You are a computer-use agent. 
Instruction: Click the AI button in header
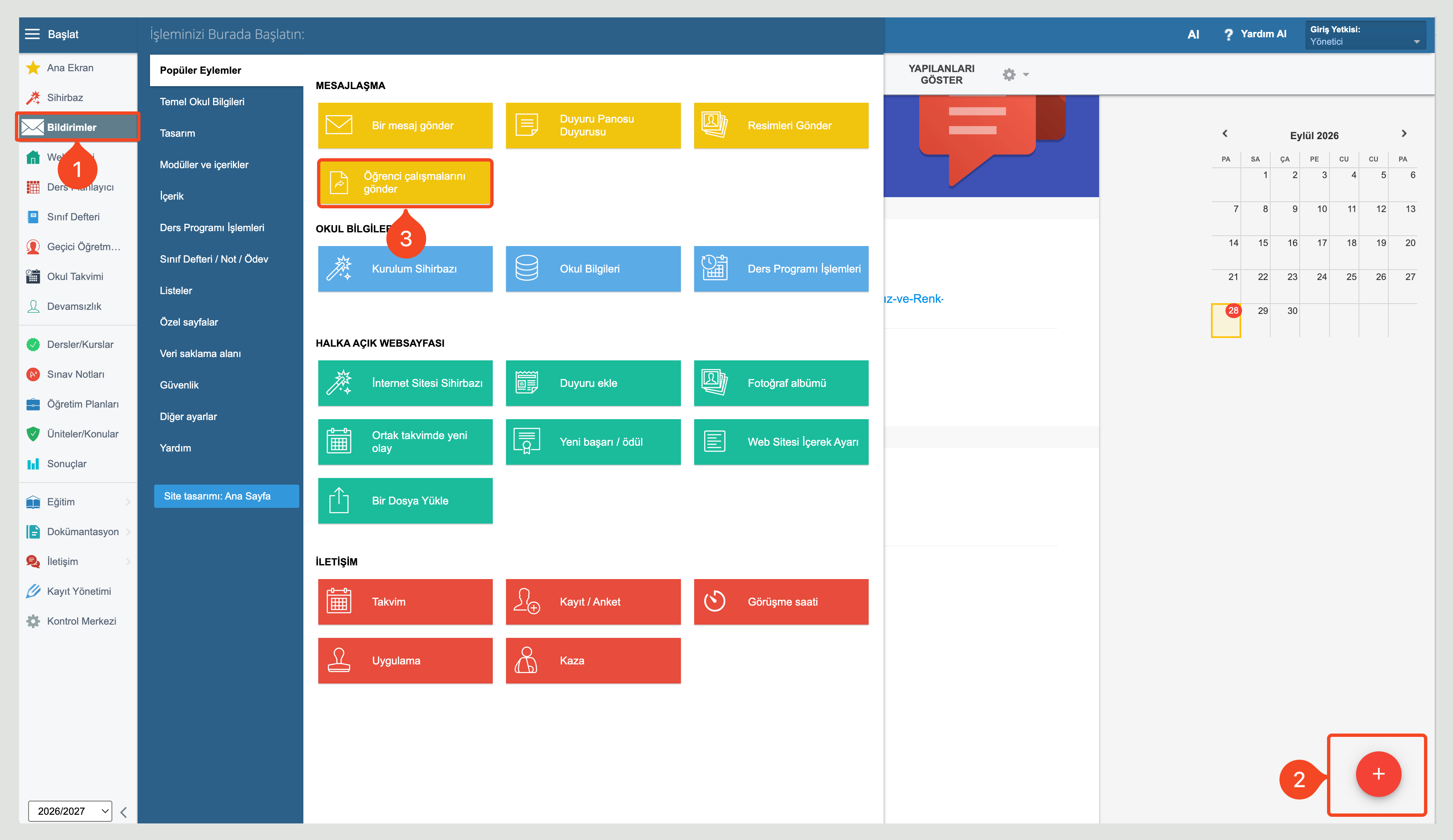coord(1193,34)
